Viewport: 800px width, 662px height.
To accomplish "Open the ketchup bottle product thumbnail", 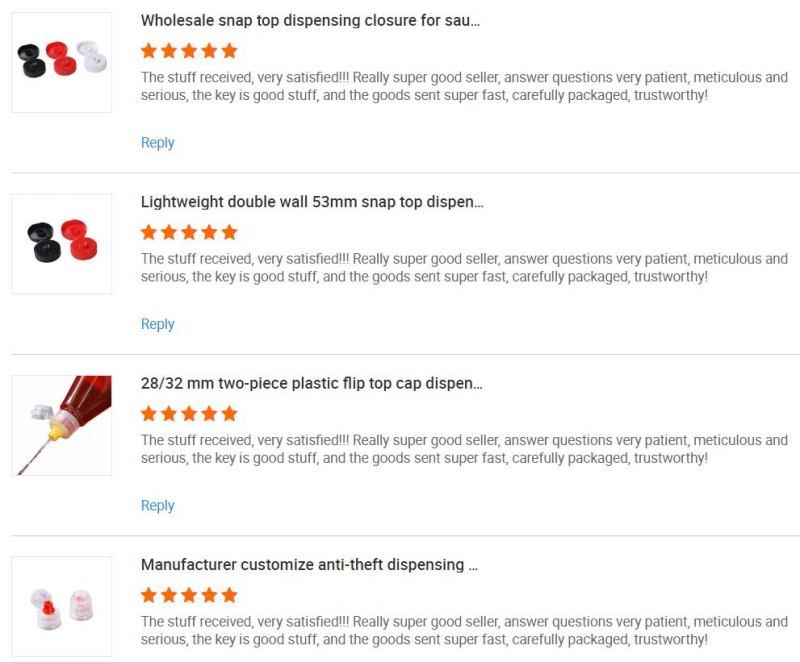I will pyautogui.click(x=61, y=425).
